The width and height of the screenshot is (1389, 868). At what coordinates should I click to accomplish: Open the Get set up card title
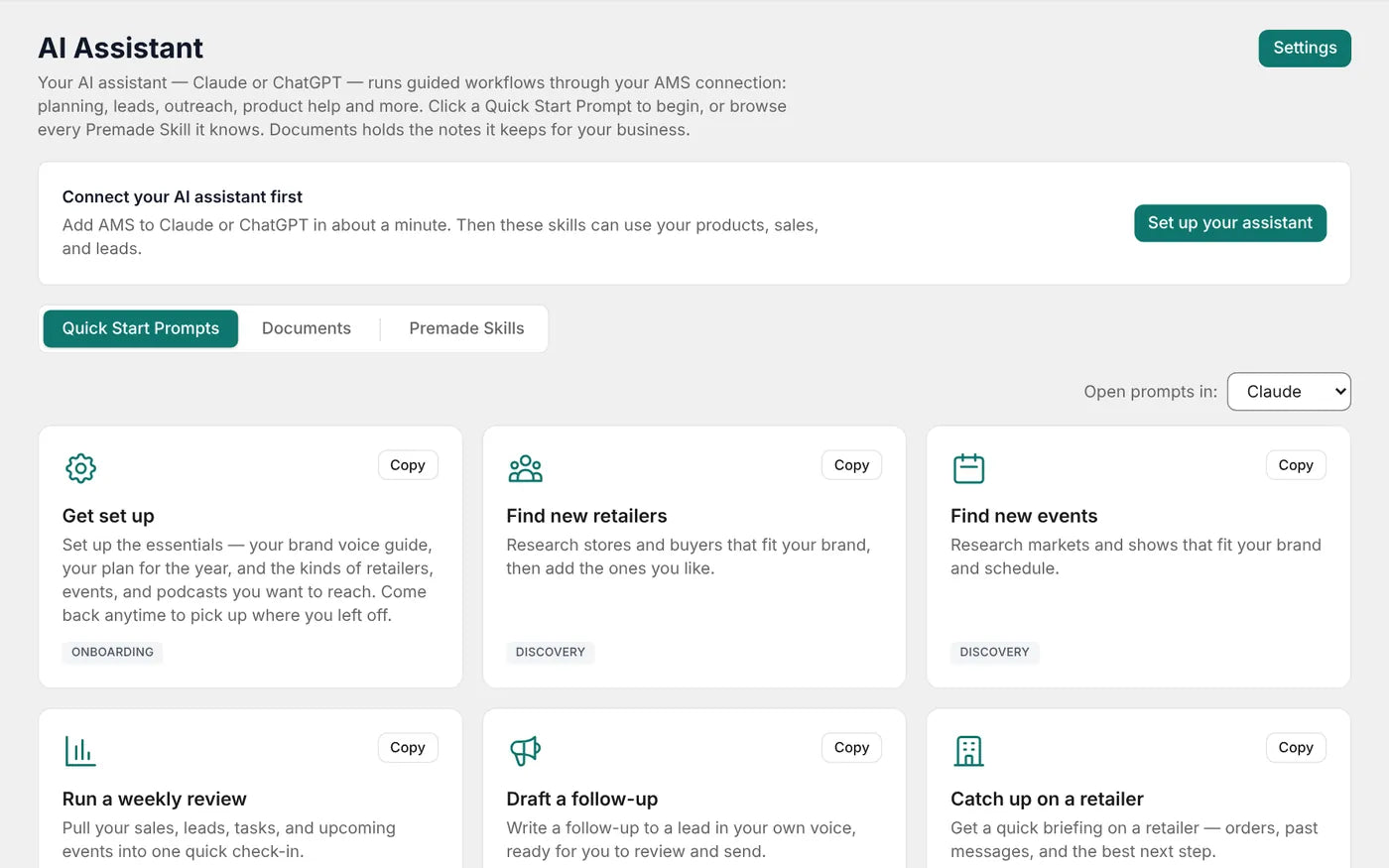[108, 516]
